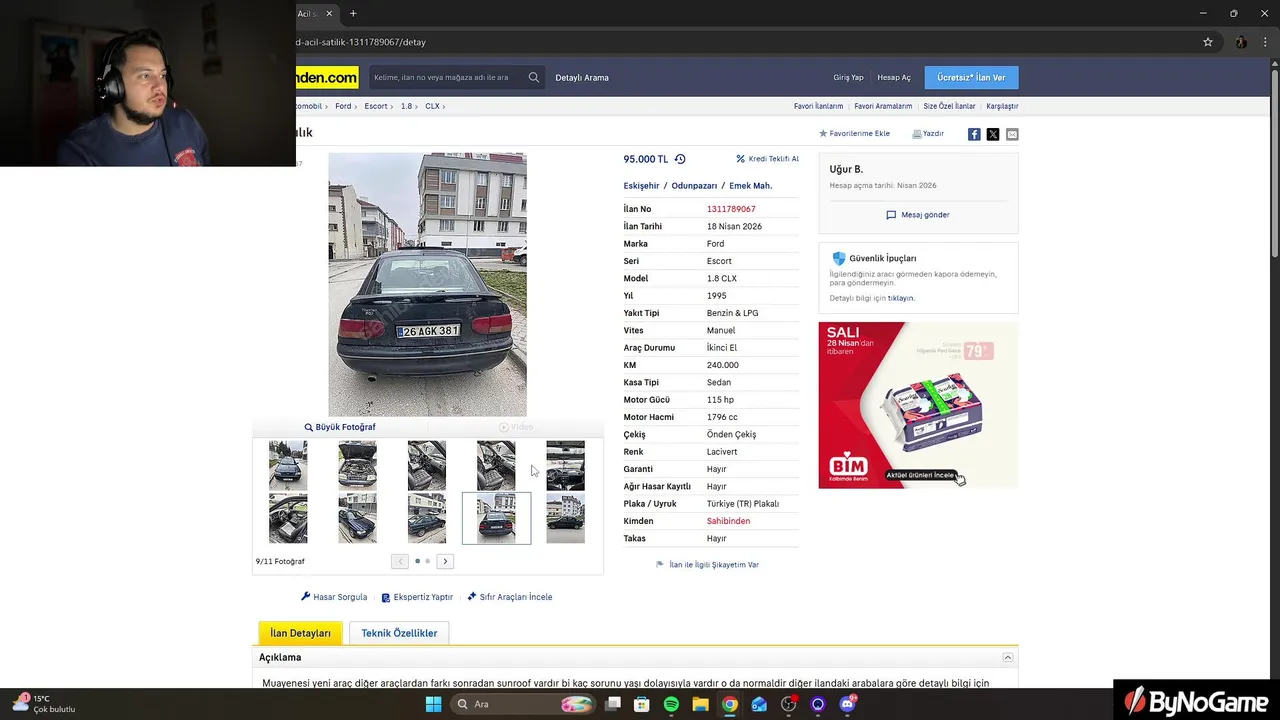This screenshot has height=720, width=1280.
Task: Click taskbar Ara search box
Action: [523, 704]
